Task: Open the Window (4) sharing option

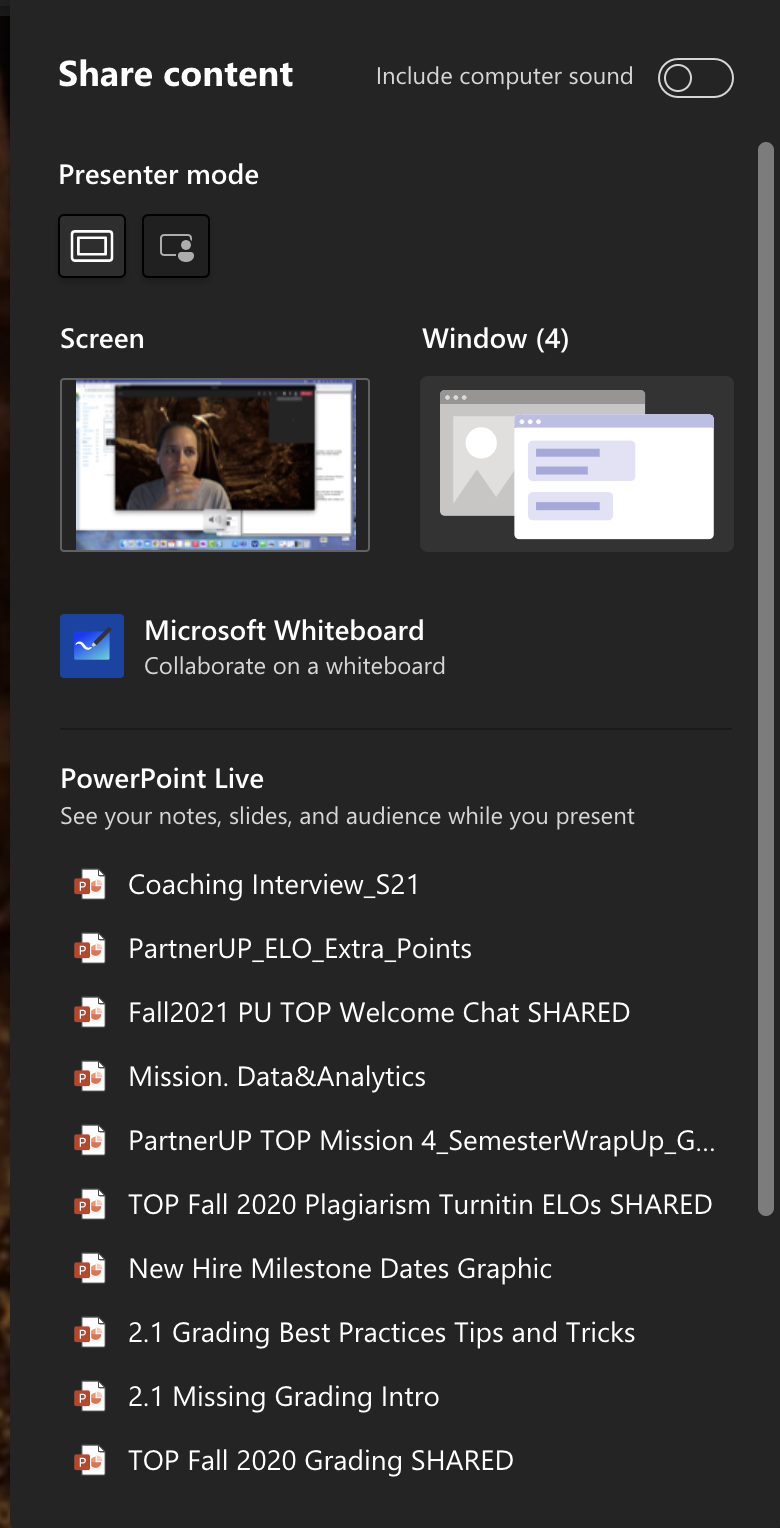Action: (x=576, y=464)
